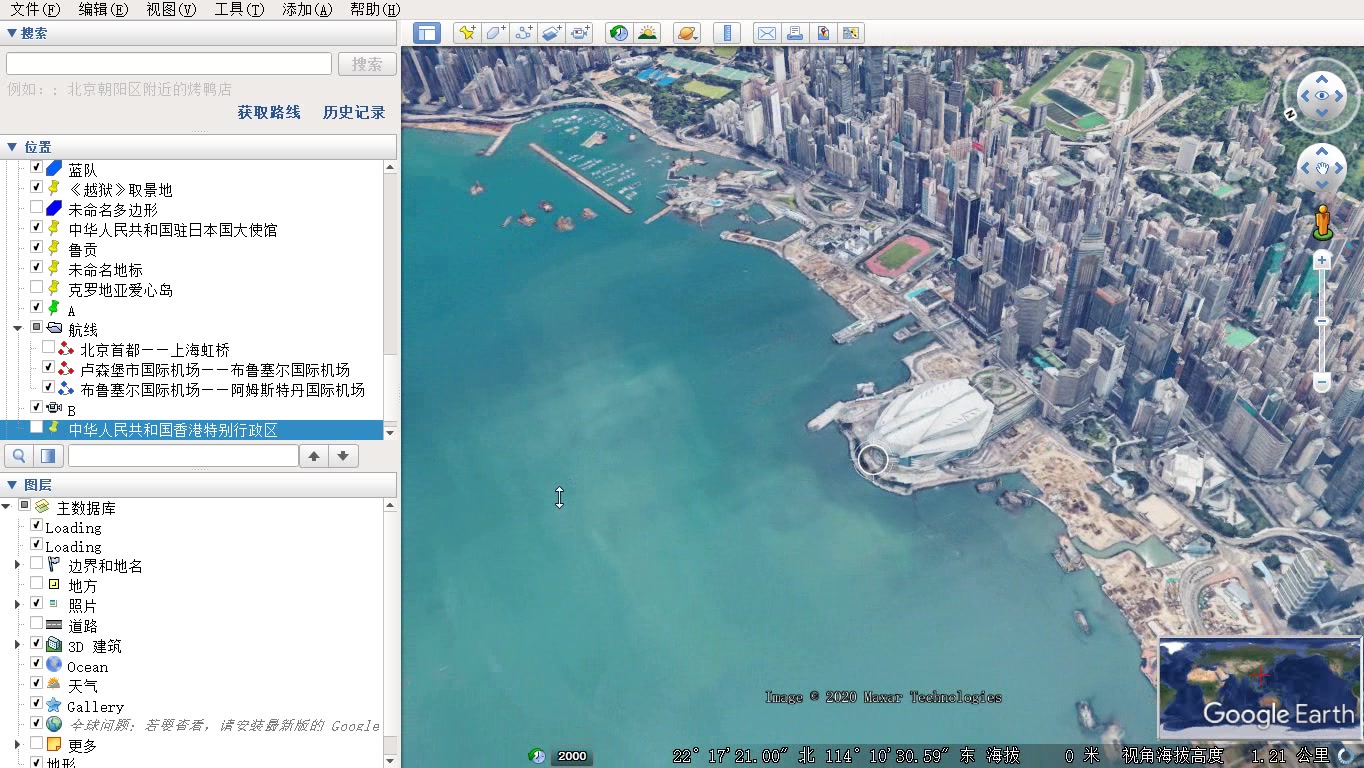1364x768 pixels.
Task: Click the zoom slider handle
Action: click(1322, 321)
